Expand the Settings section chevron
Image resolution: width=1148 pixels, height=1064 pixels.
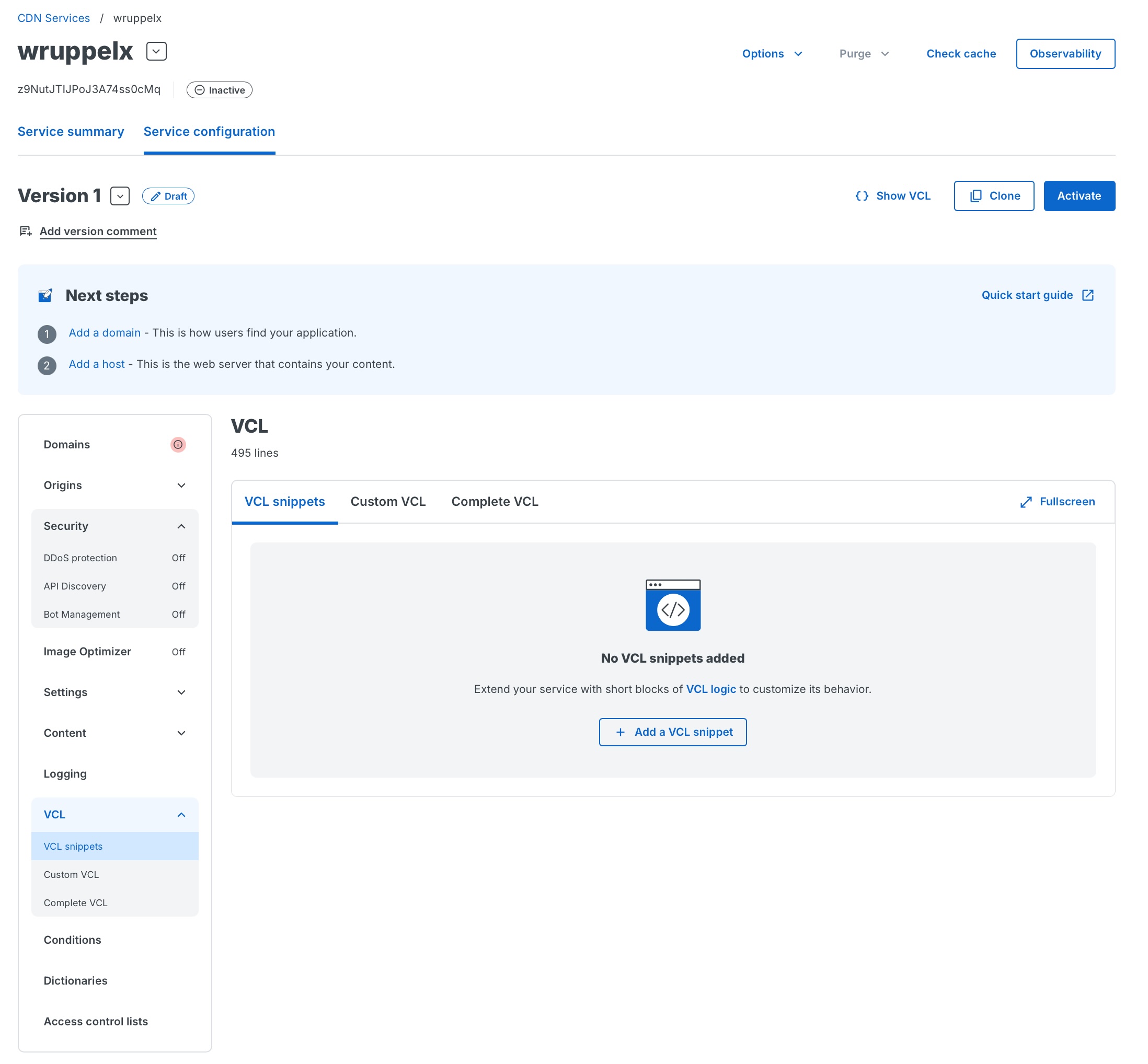click(181, 692)
